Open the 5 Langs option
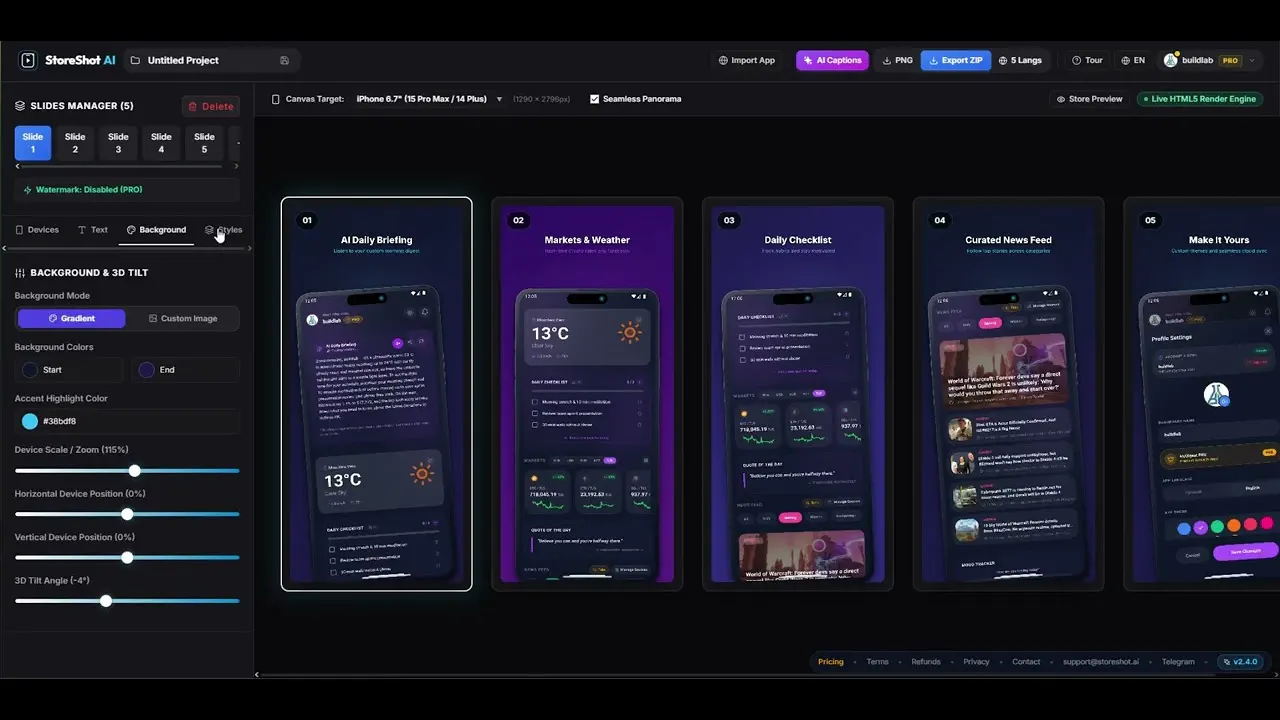Viewport: 1280px width, 720px height. tap(1020, 60)
